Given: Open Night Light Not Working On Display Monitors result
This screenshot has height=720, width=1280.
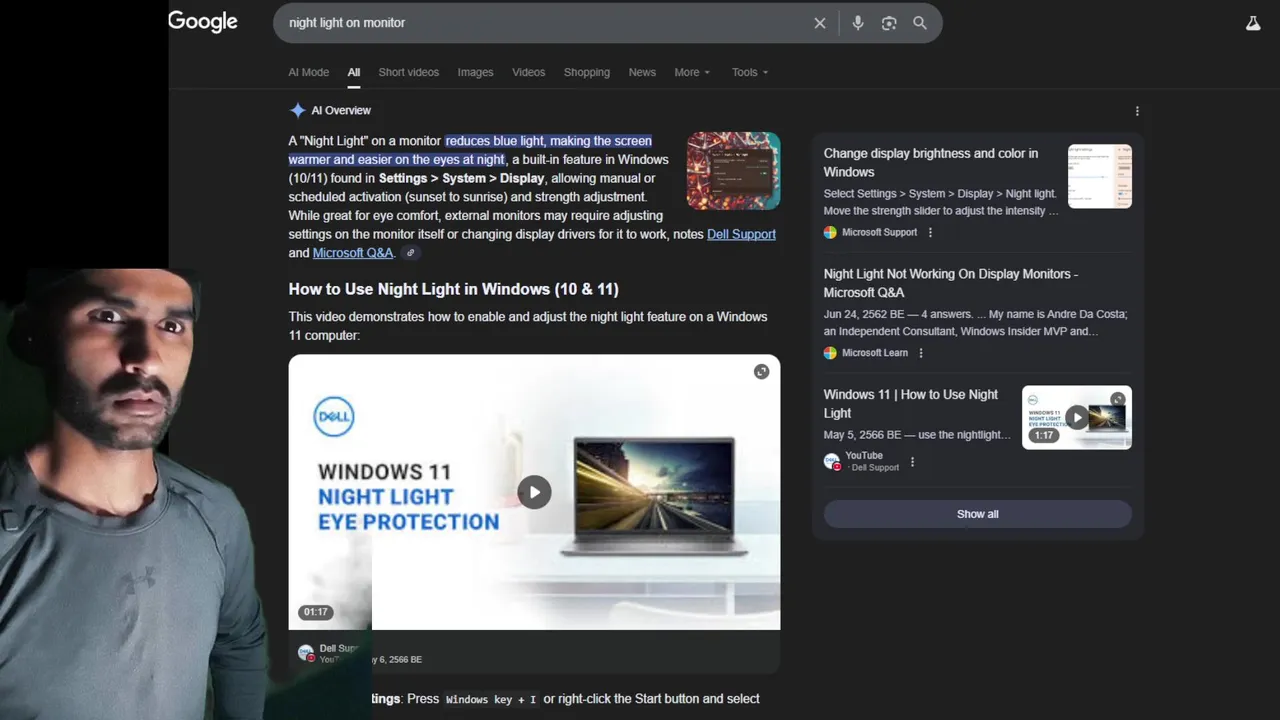Looking at the screenshot, I should (950, 283).
